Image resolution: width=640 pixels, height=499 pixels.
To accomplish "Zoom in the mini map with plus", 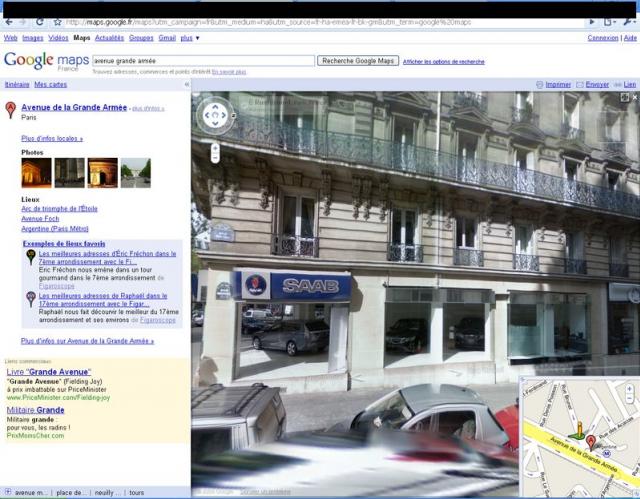I will [x=629, y=388].
